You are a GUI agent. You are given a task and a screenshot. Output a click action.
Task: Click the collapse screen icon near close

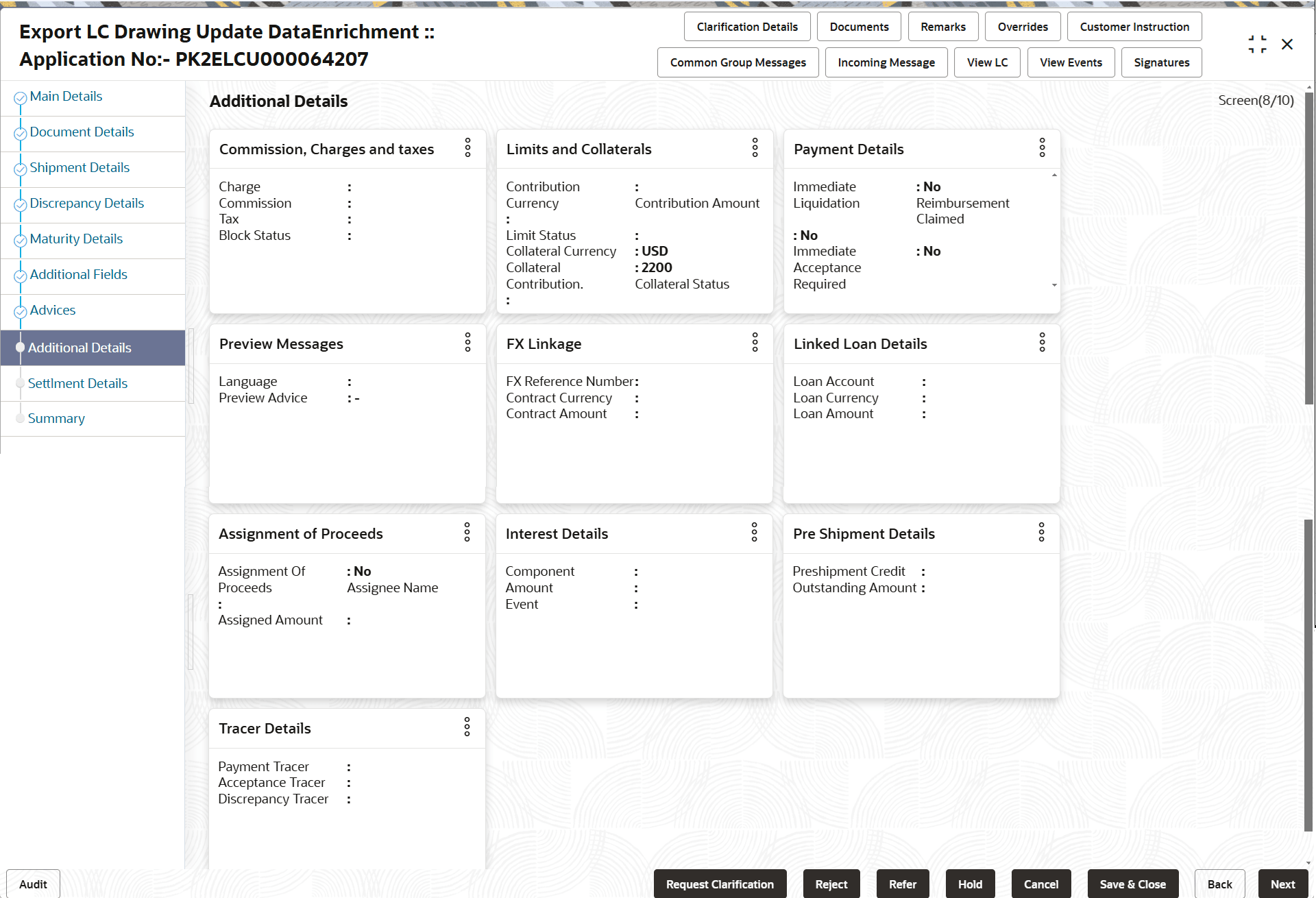[x=1257, y=45]
